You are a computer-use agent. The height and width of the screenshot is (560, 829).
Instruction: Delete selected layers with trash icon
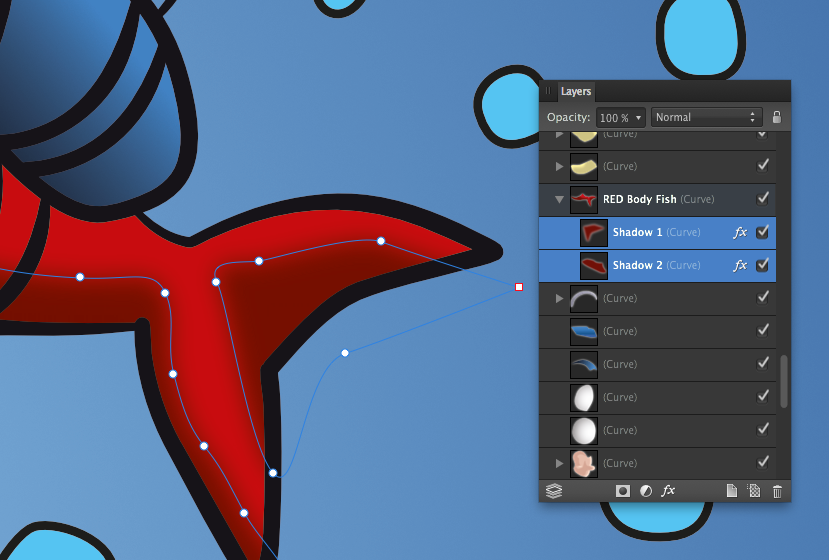(x=777, y=491)
